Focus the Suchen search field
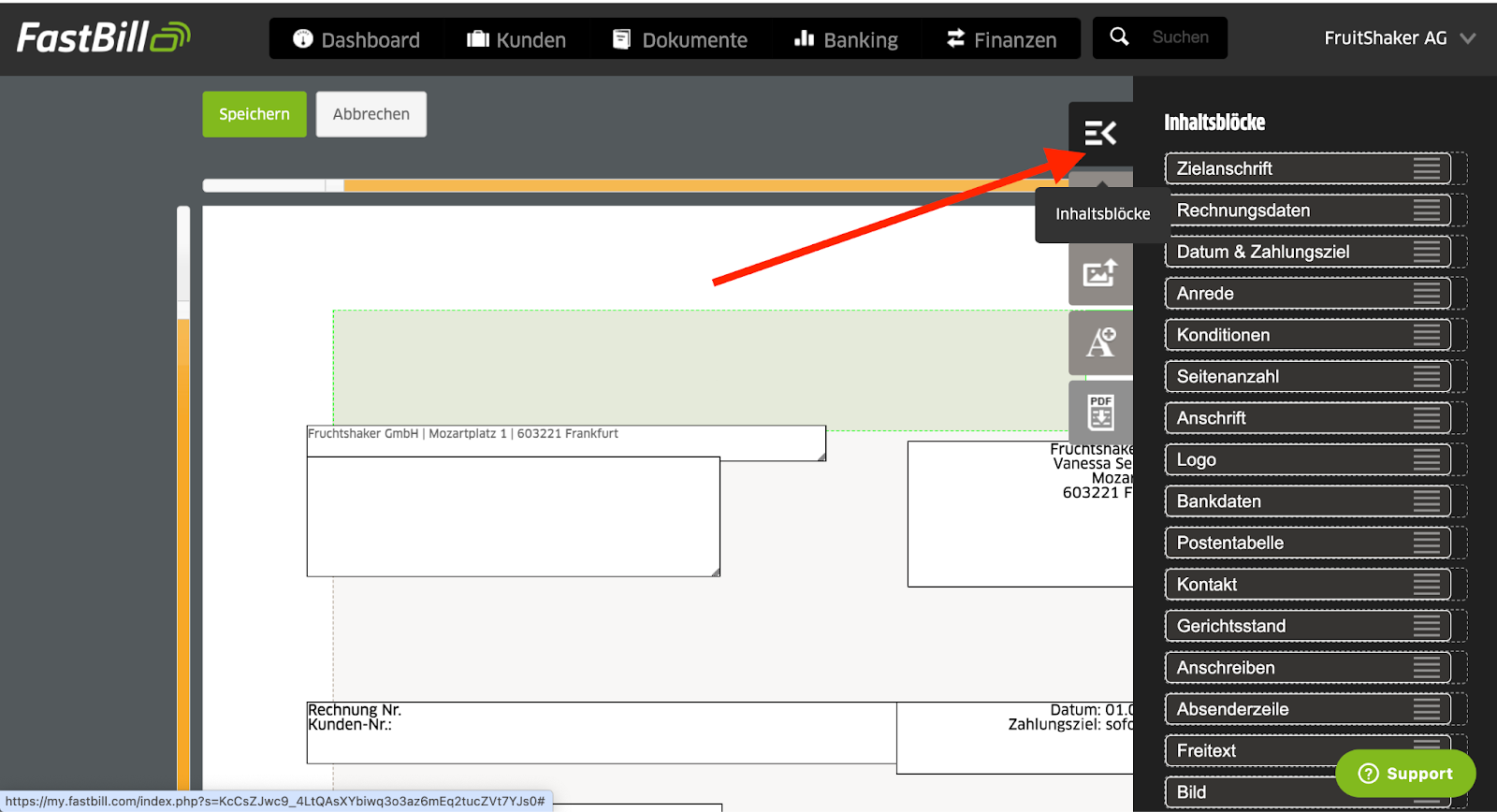 (x=1181, y=37)
